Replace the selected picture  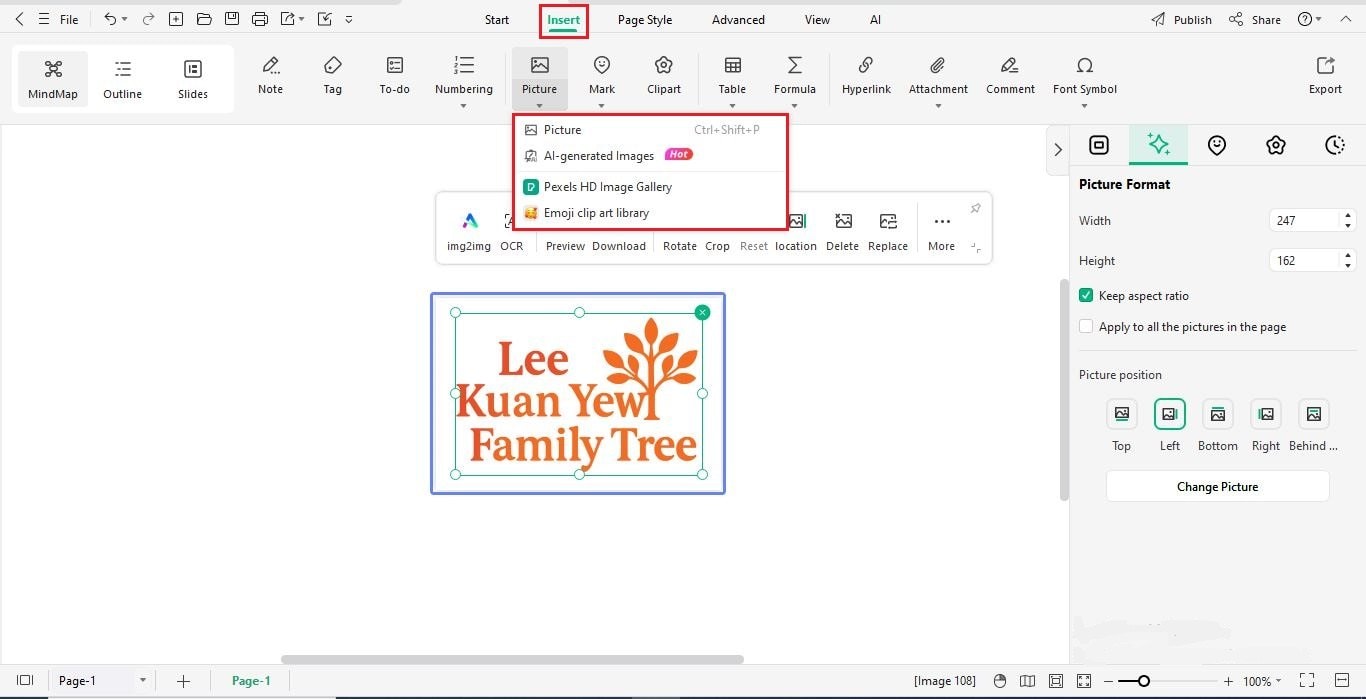pos(888,232)
